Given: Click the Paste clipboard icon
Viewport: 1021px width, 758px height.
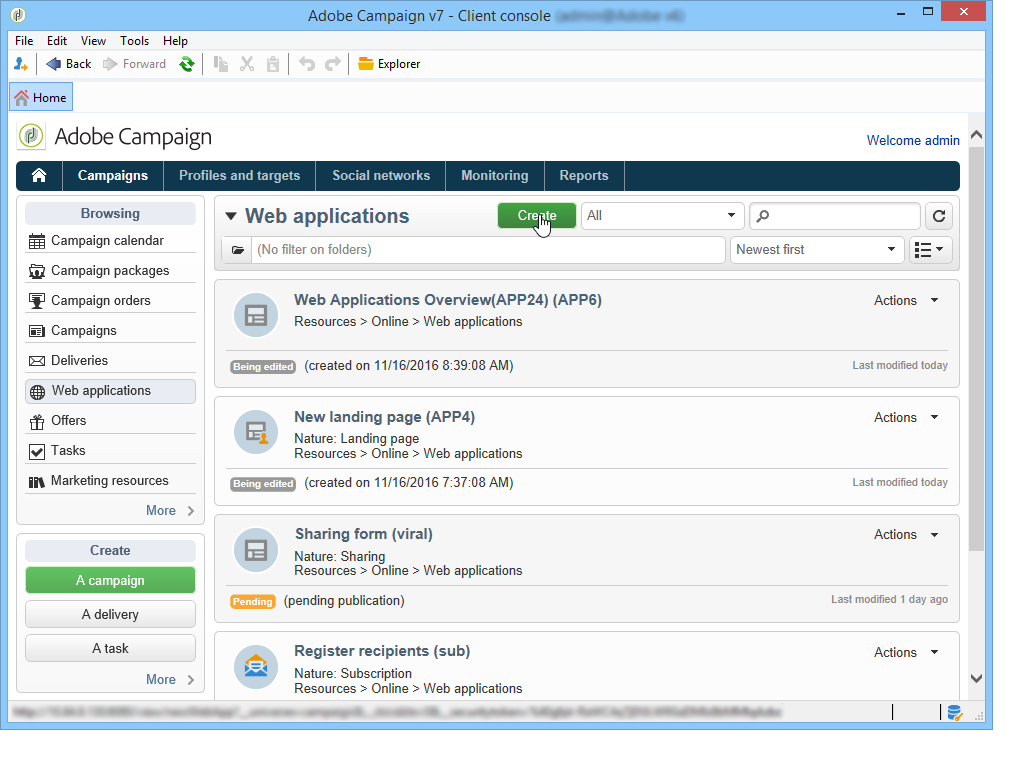Looking at the screenshot, I should coord(273,64).
